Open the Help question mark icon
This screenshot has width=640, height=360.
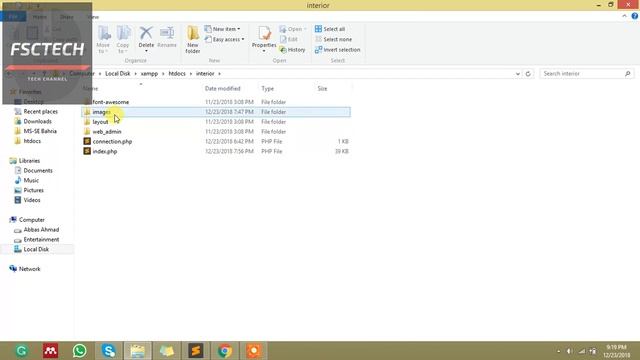635,16
